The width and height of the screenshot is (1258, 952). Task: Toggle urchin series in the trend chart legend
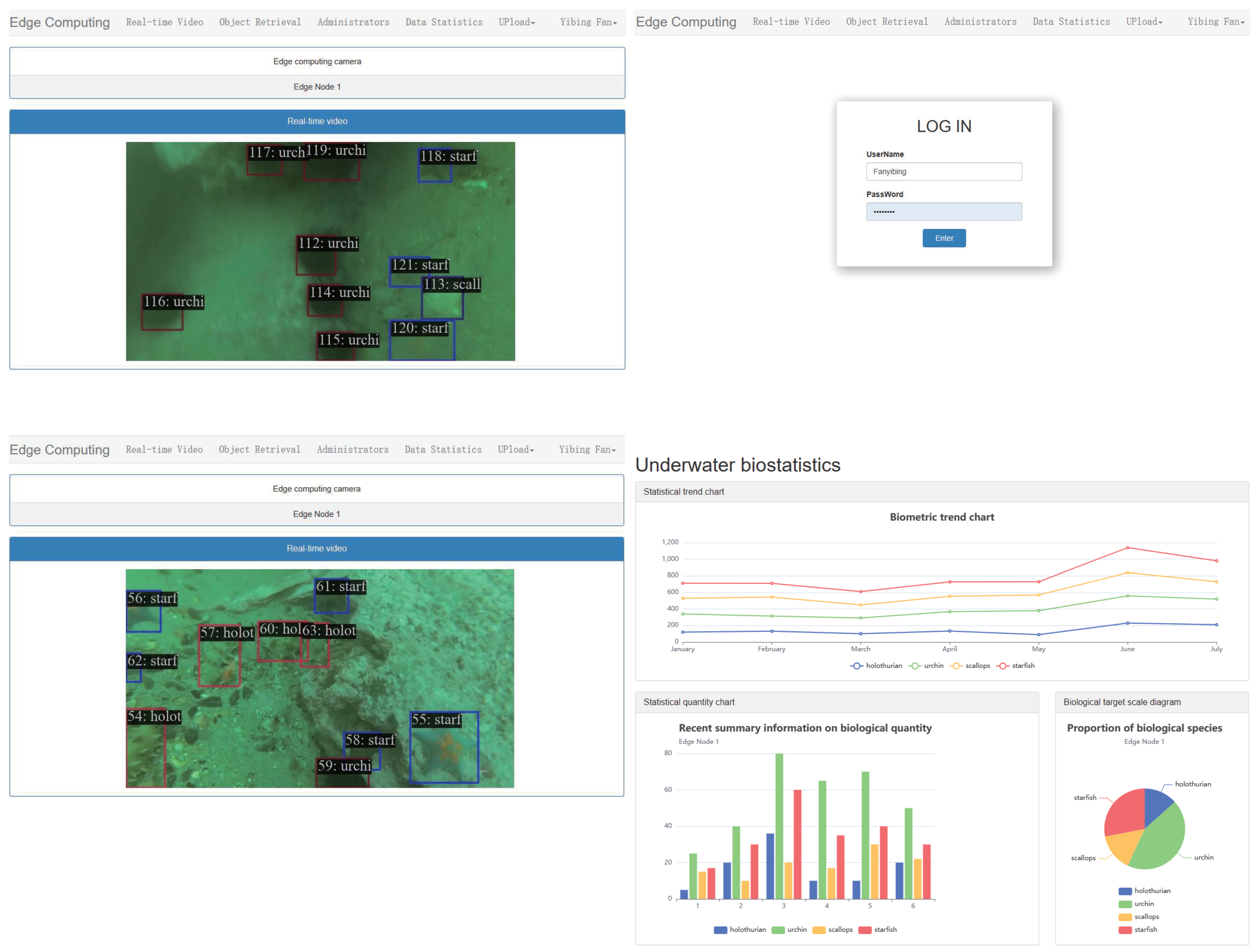926,666
